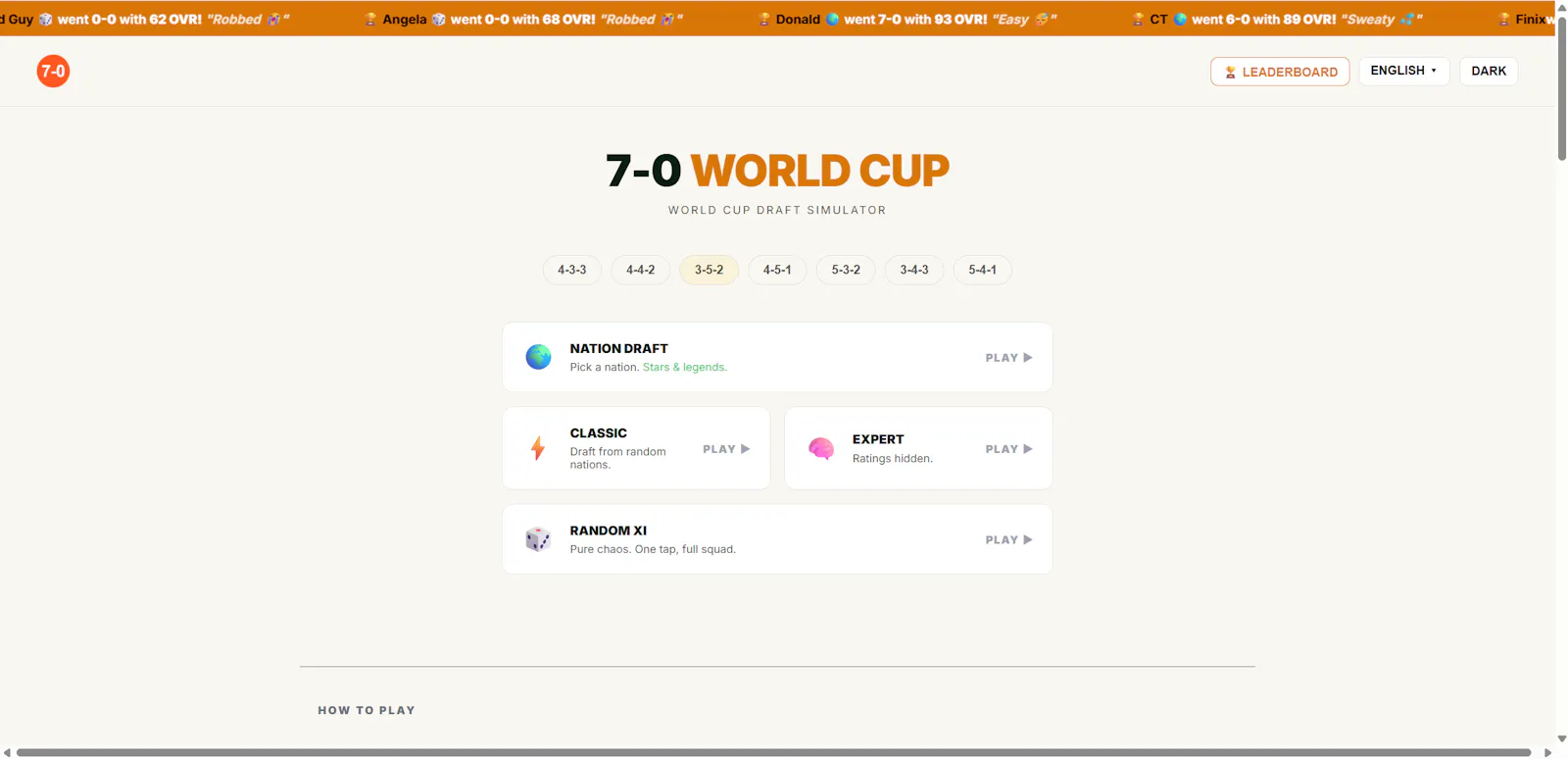Click the horizontal scrollbar at bottom
1568x759 pixels.
[x=774, y=753]
